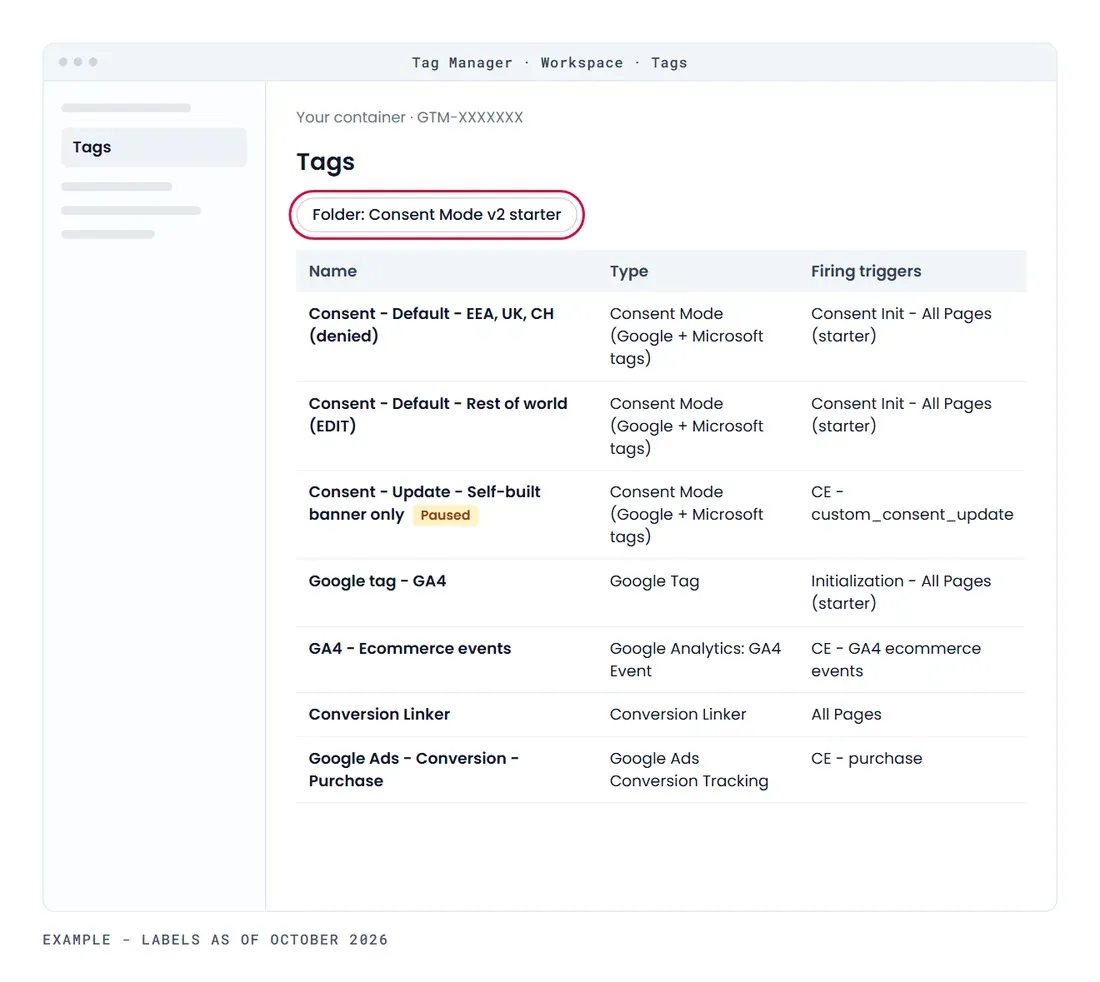The width and height of the screenshot is (1100, 982).
Task: Open the Tags item in sidebar
Action: 154,147
